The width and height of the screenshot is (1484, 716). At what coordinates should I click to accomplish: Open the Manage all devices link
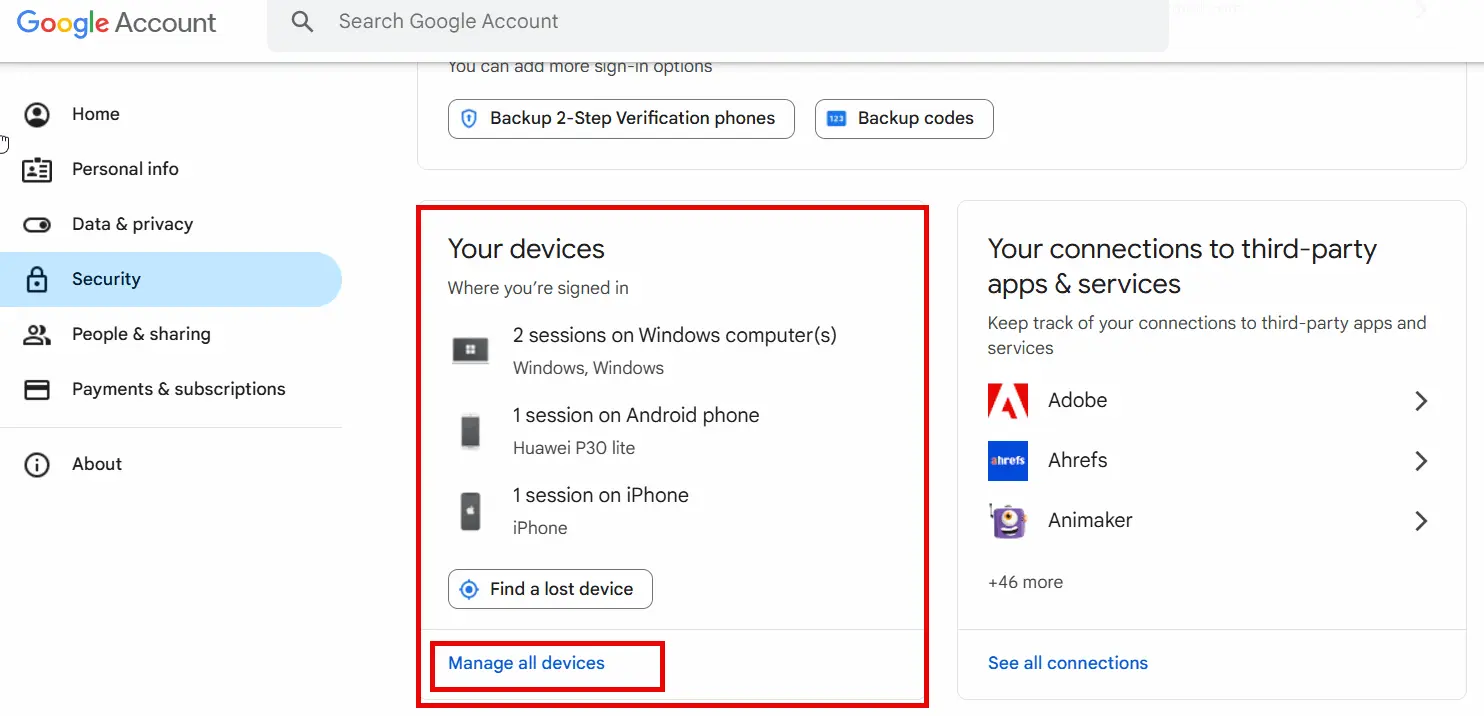coord(526,663)
